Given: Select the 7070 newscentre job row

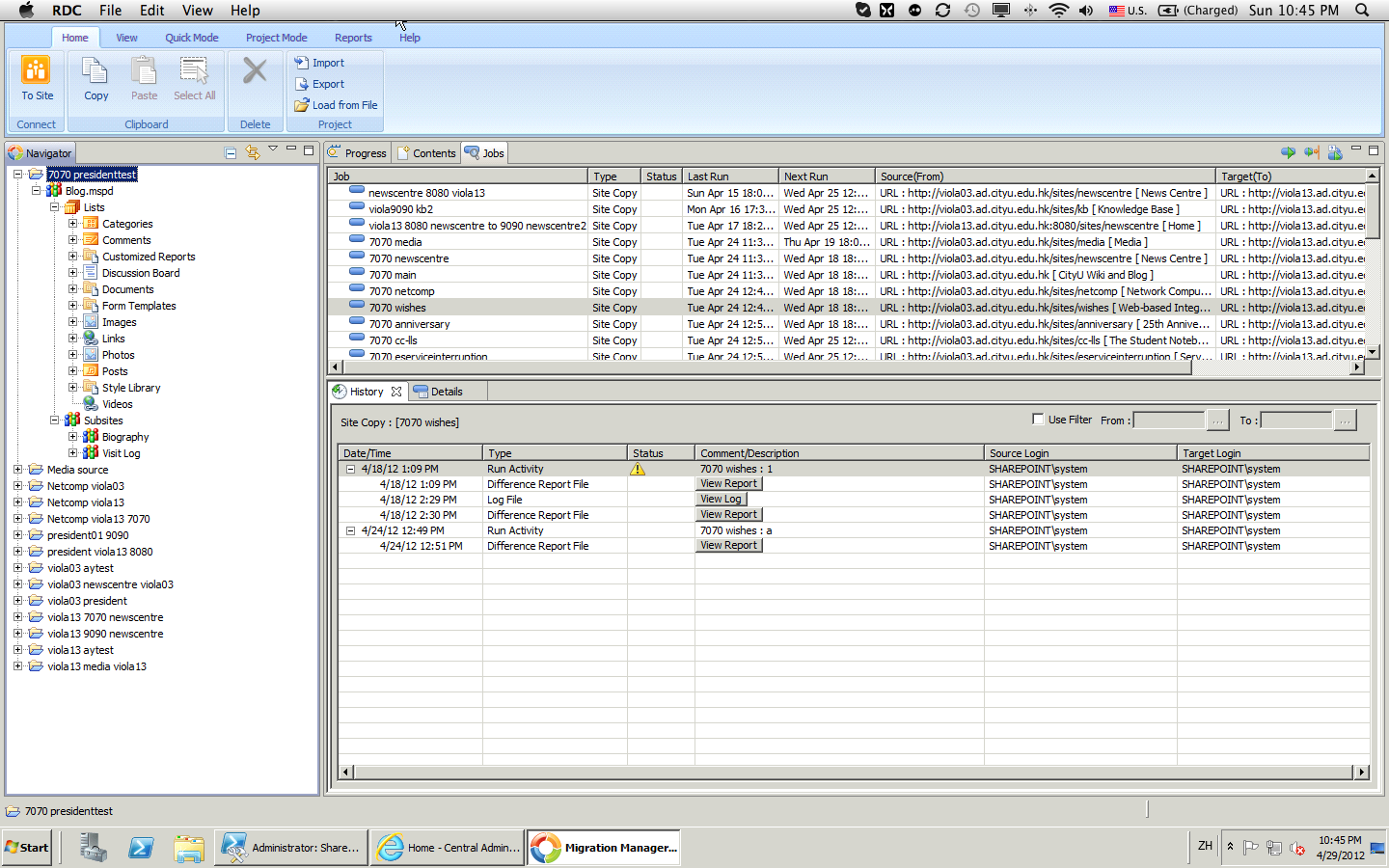Looking at the screenshot, I should click(846, 258).
